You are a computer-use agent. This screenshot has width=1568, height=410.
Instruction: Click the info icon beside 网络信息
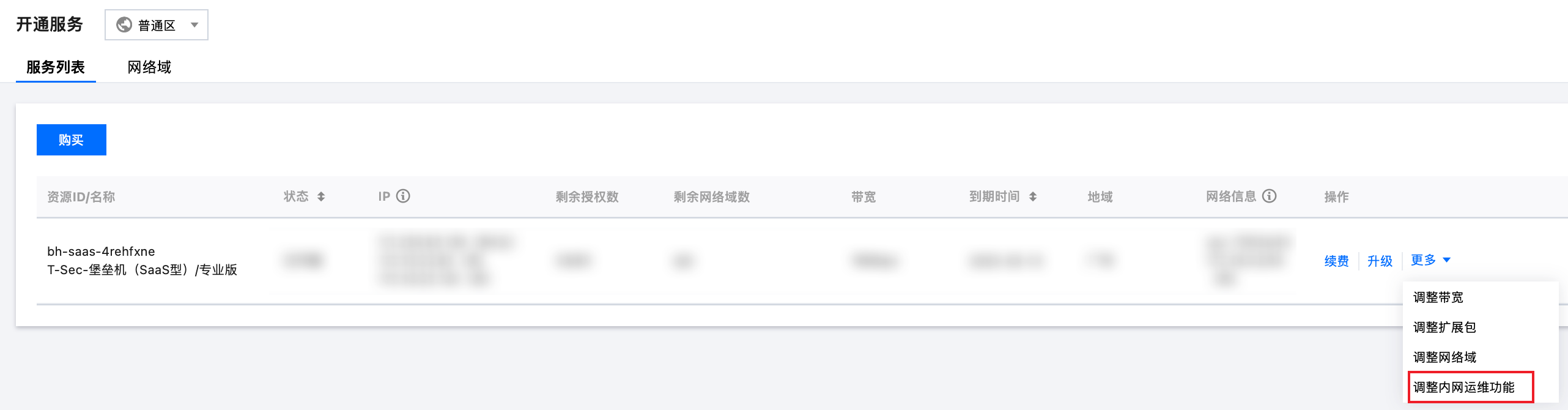(x=1270, y=196)
